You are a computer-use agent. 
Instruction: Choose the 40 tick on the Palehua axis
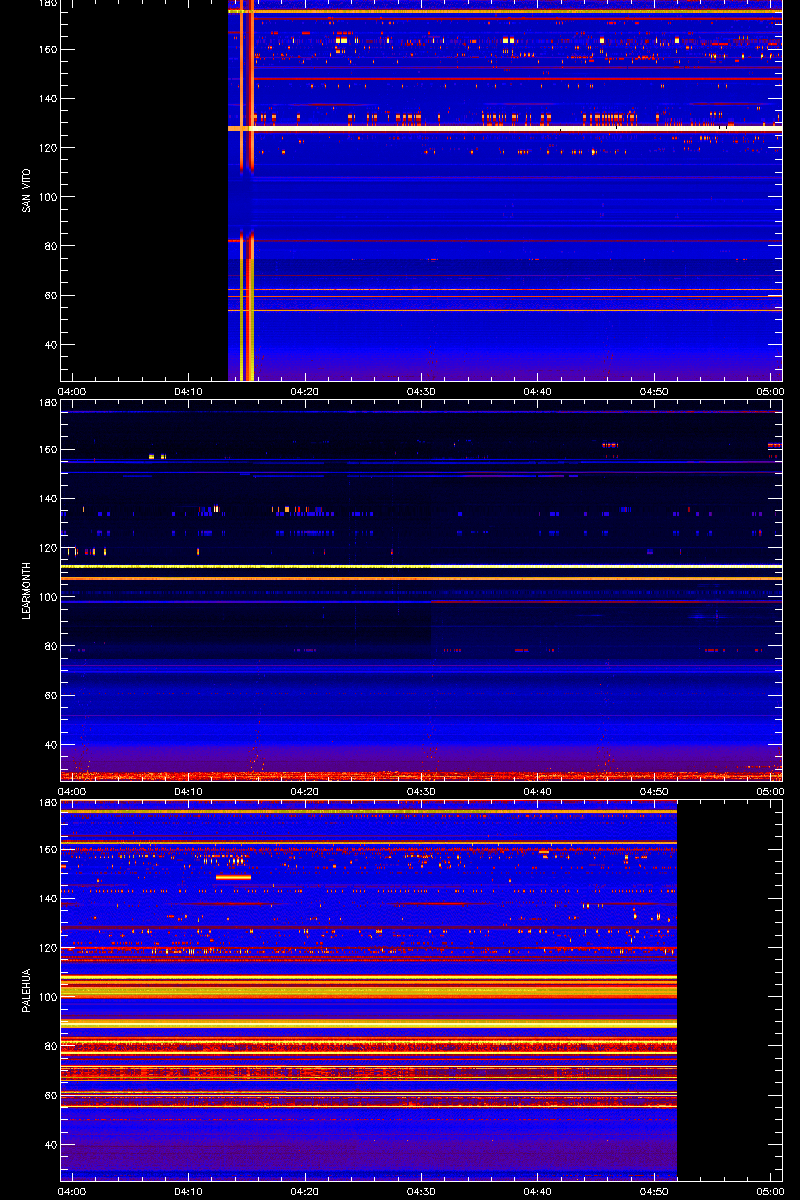[50, 1145]
